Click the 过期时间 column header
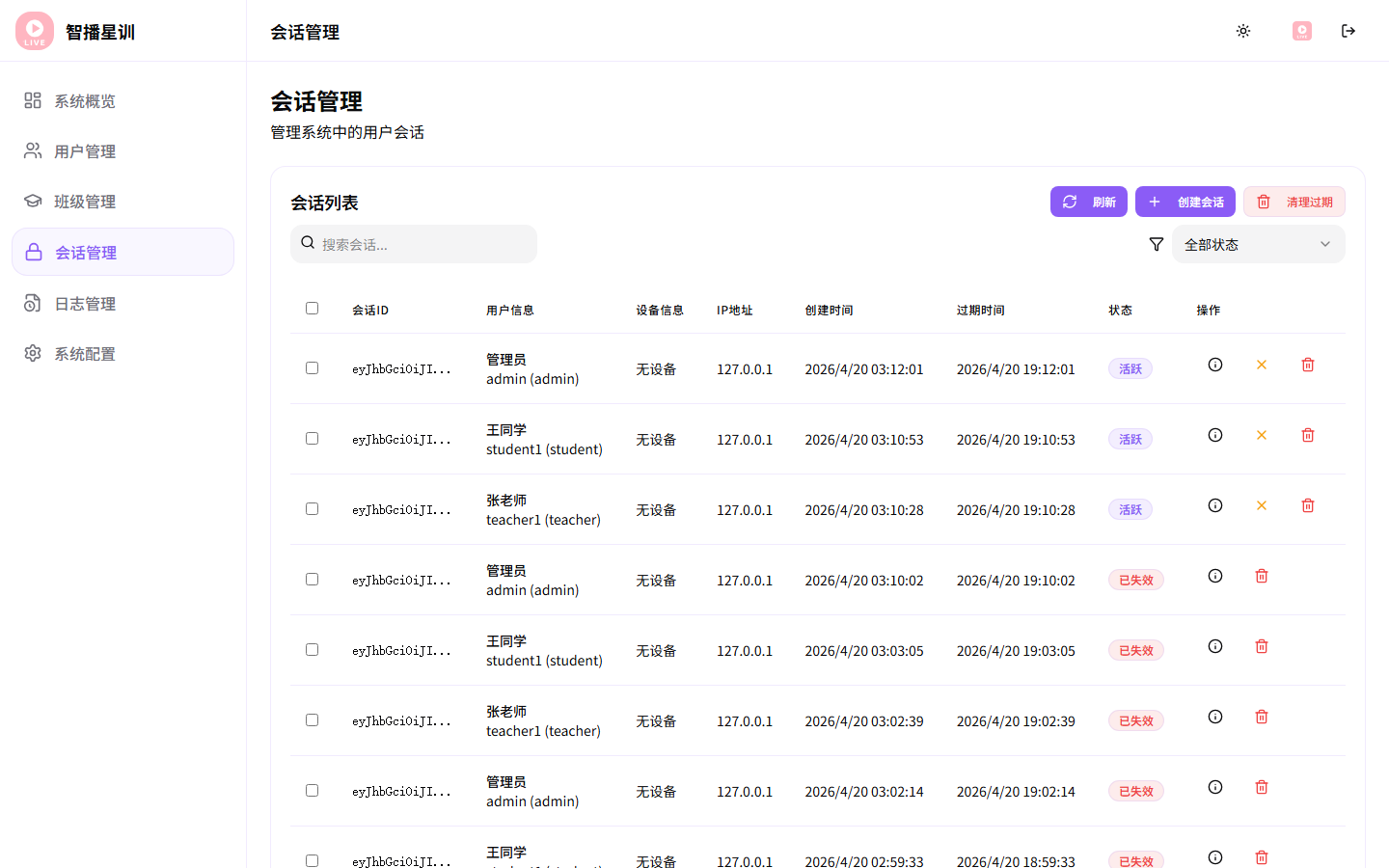 point(980,311)
